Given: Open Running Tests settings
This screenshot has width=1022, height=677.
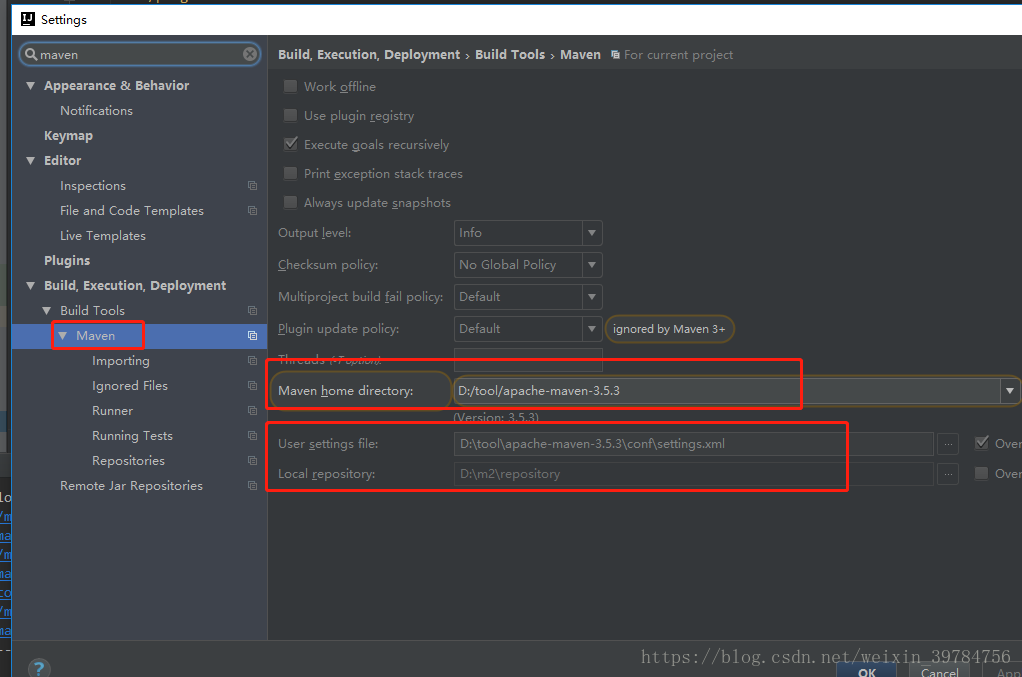Looking at the screenshot, I should pyautogui.click(x=132, y=436).
